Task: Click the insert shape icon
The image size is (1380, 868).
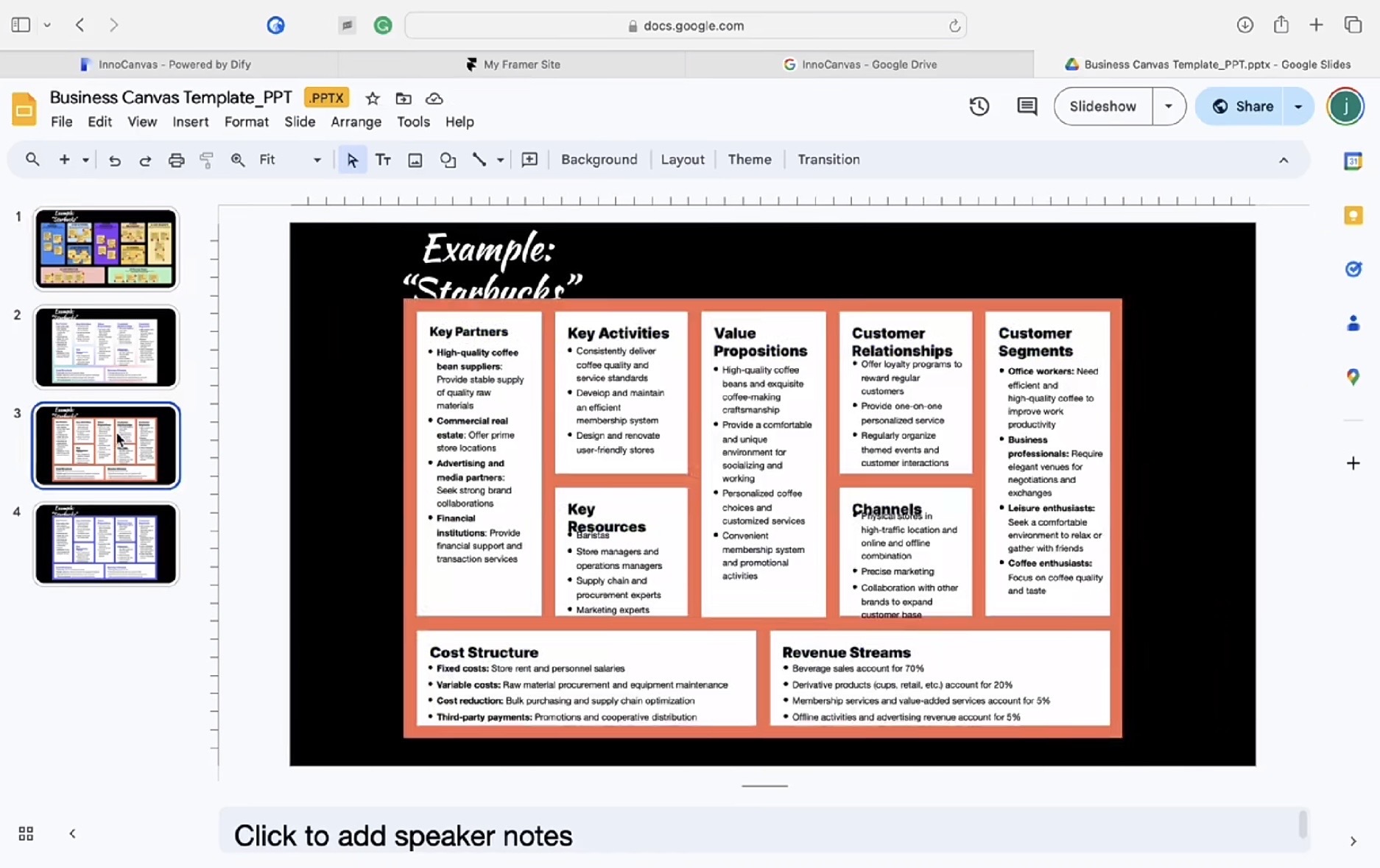Action: pyautogui.click(x=448, y=160)
